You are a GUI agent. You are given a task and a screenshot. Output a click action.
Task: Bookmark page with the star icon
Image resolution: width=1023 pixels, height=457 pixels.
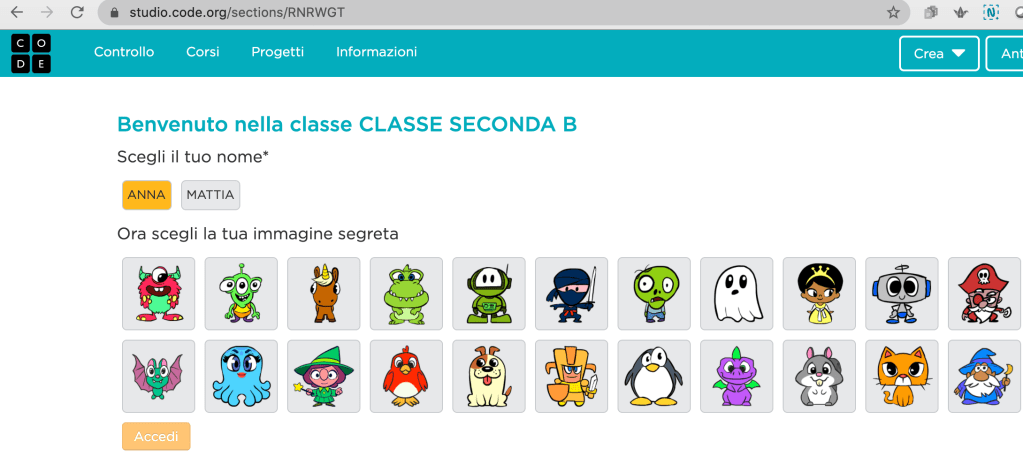pos(893,12)
